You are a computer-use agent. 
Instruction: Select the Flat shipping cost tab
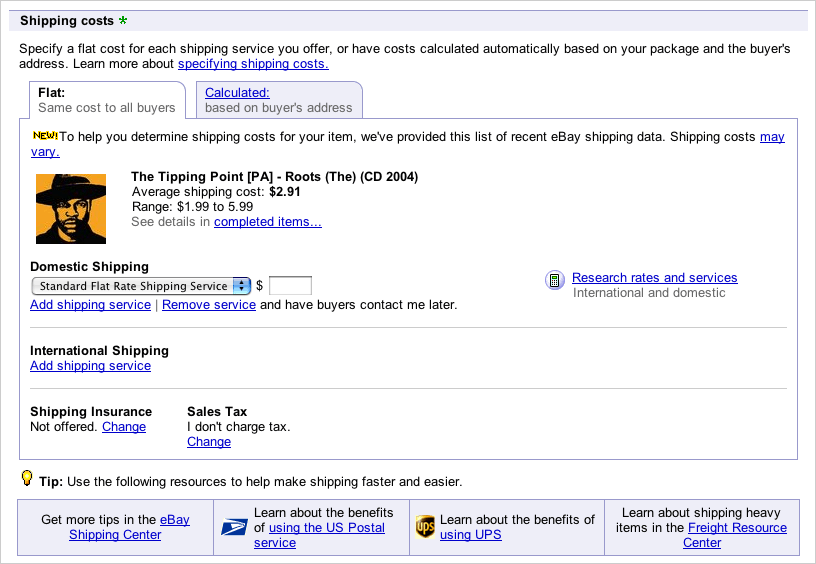click(52, 93)
